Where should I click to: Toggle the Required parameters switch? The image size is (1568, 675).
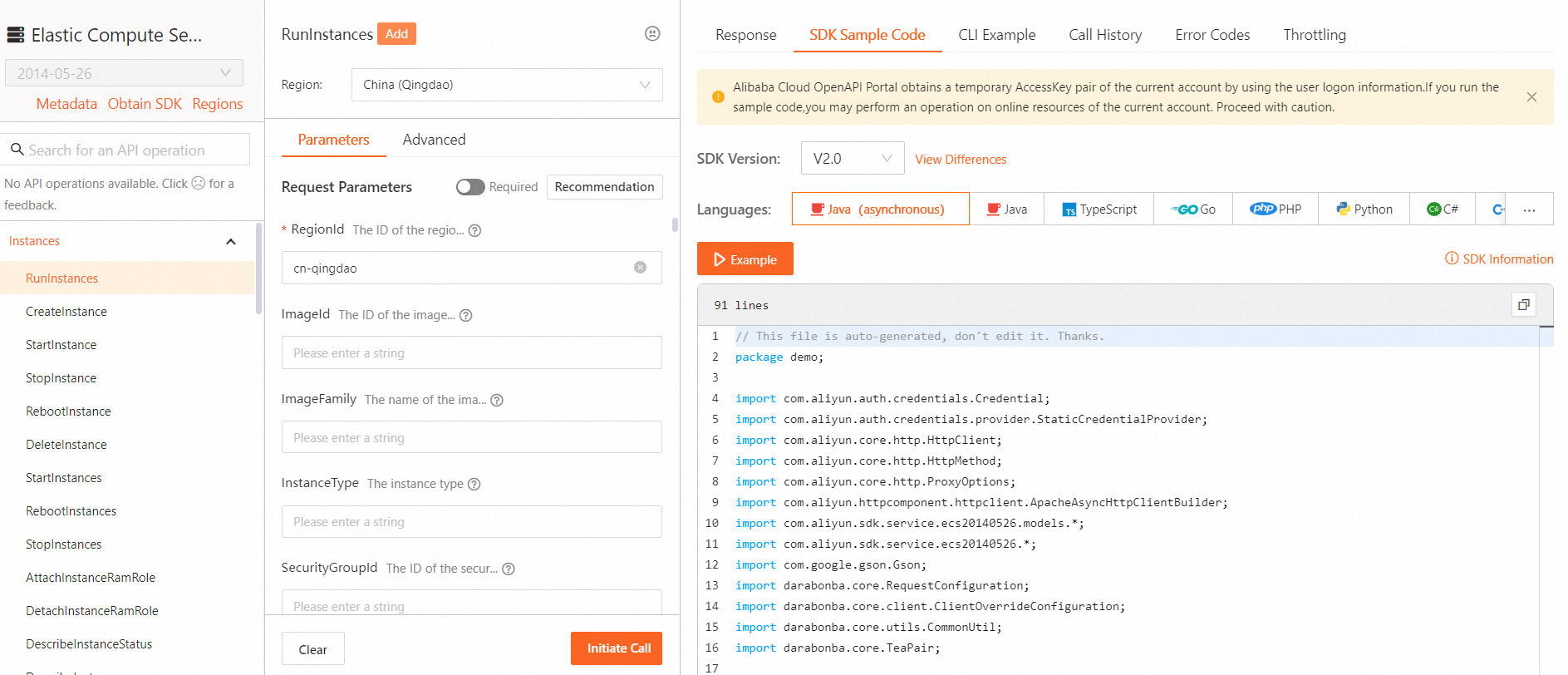click(470, 187)
